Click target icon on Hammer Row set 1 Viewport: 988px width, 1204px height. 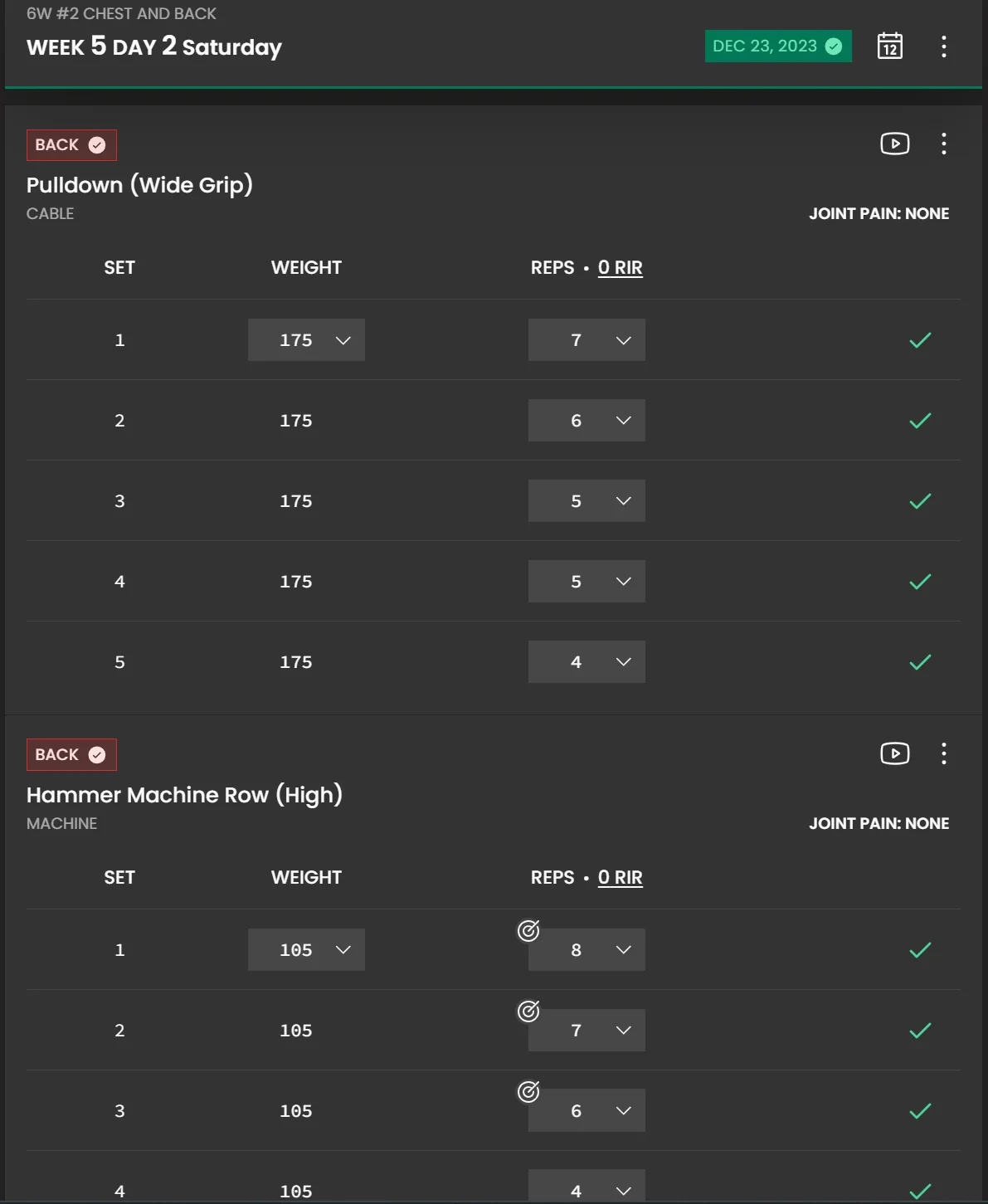click(528, 931)
